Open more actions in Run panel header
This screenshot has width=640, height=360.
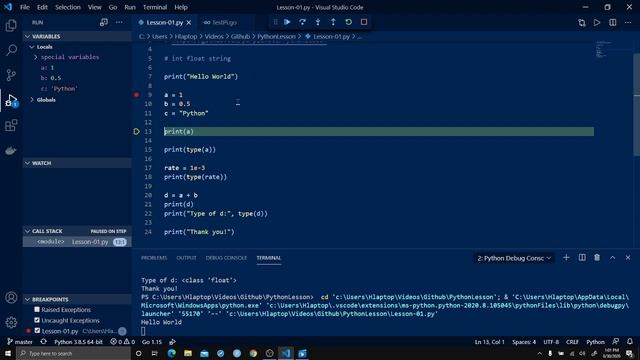[119, 22]
